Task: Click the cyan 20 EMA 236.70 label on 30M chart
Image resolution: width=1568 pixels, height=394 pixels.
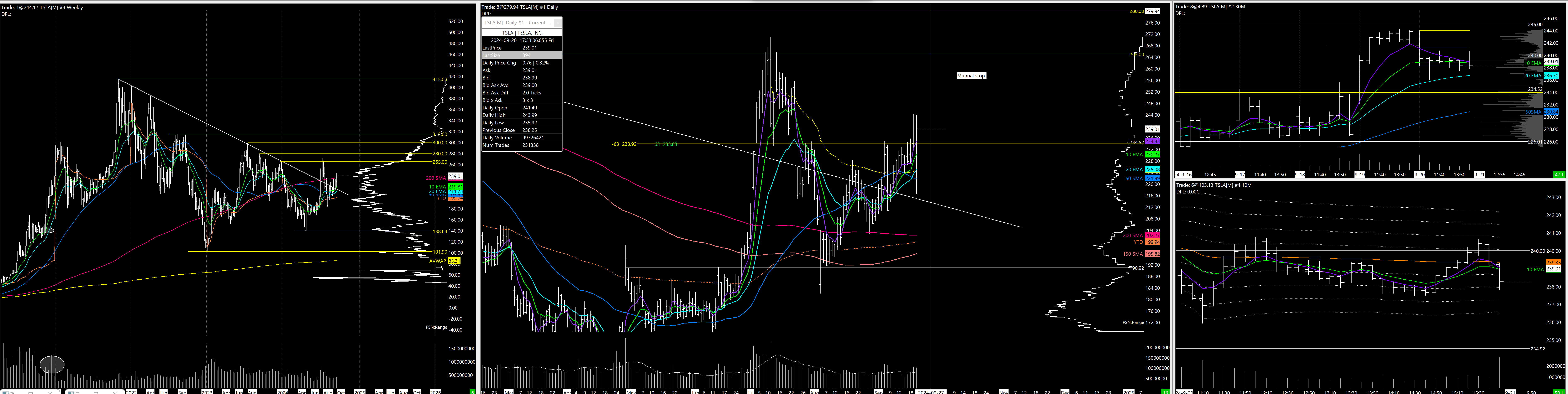Action: pos(1551,76)
